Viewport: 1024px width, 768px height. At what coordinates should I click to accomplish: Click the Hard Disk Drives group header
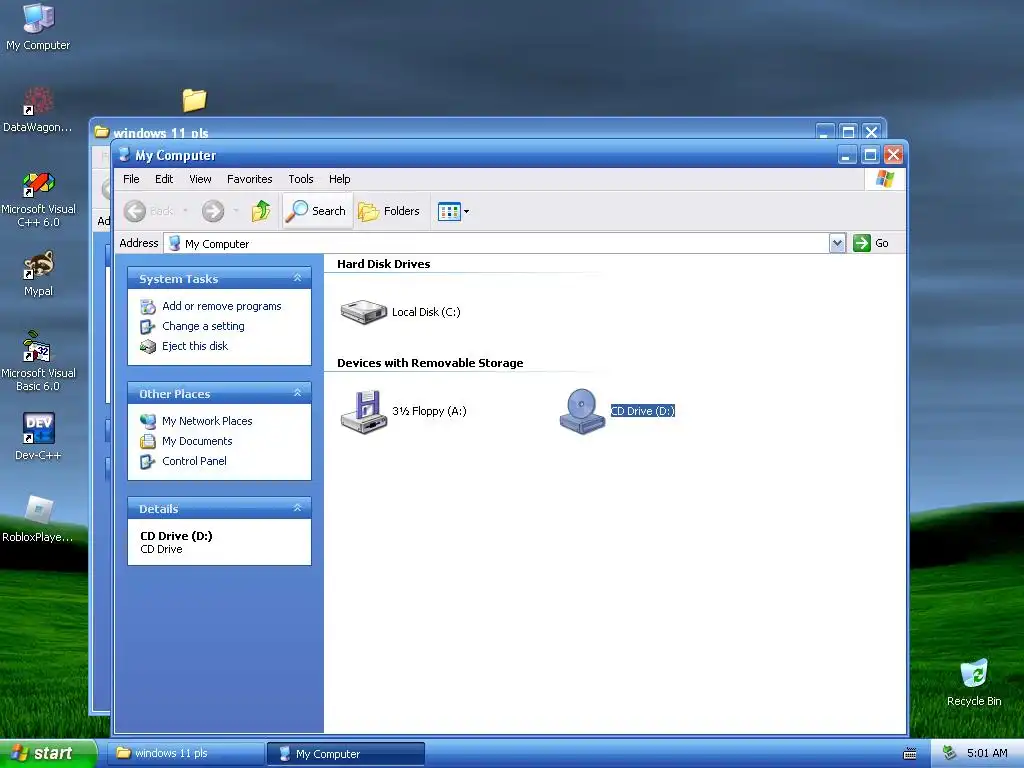point(383,264)
